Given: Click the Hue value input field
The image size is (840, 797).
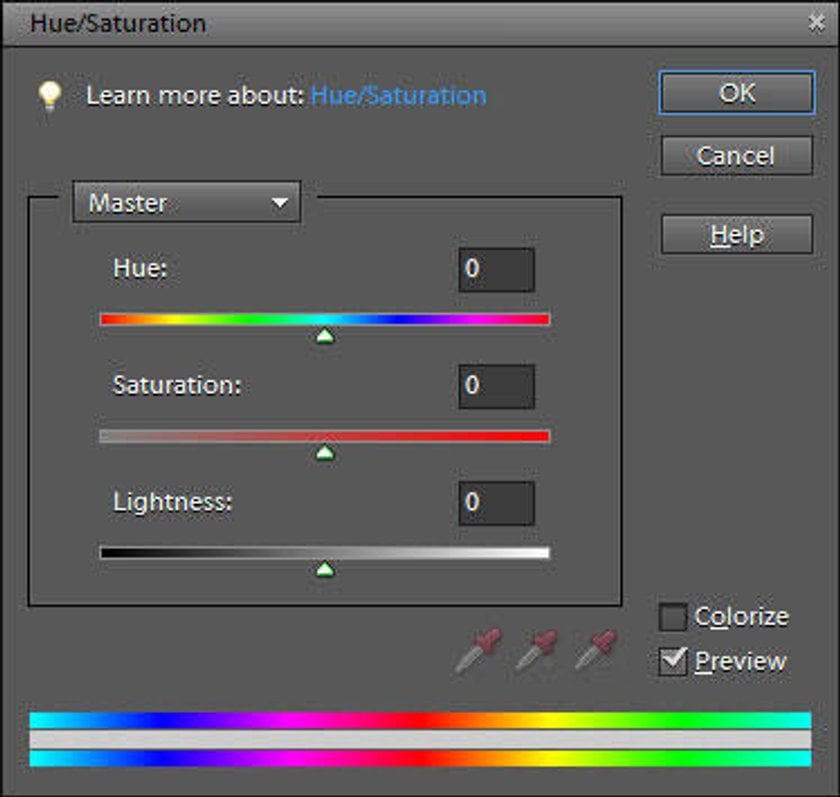Looking at the screenshot, I should click(497, 269).
